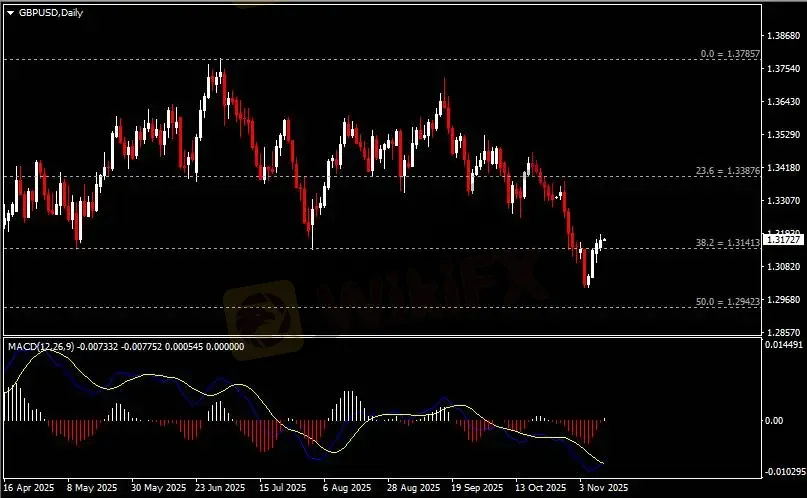Click the MACD -0.010295 axis minimum
This screenshot has width=807, height=498.
click(x=783, y=470)
